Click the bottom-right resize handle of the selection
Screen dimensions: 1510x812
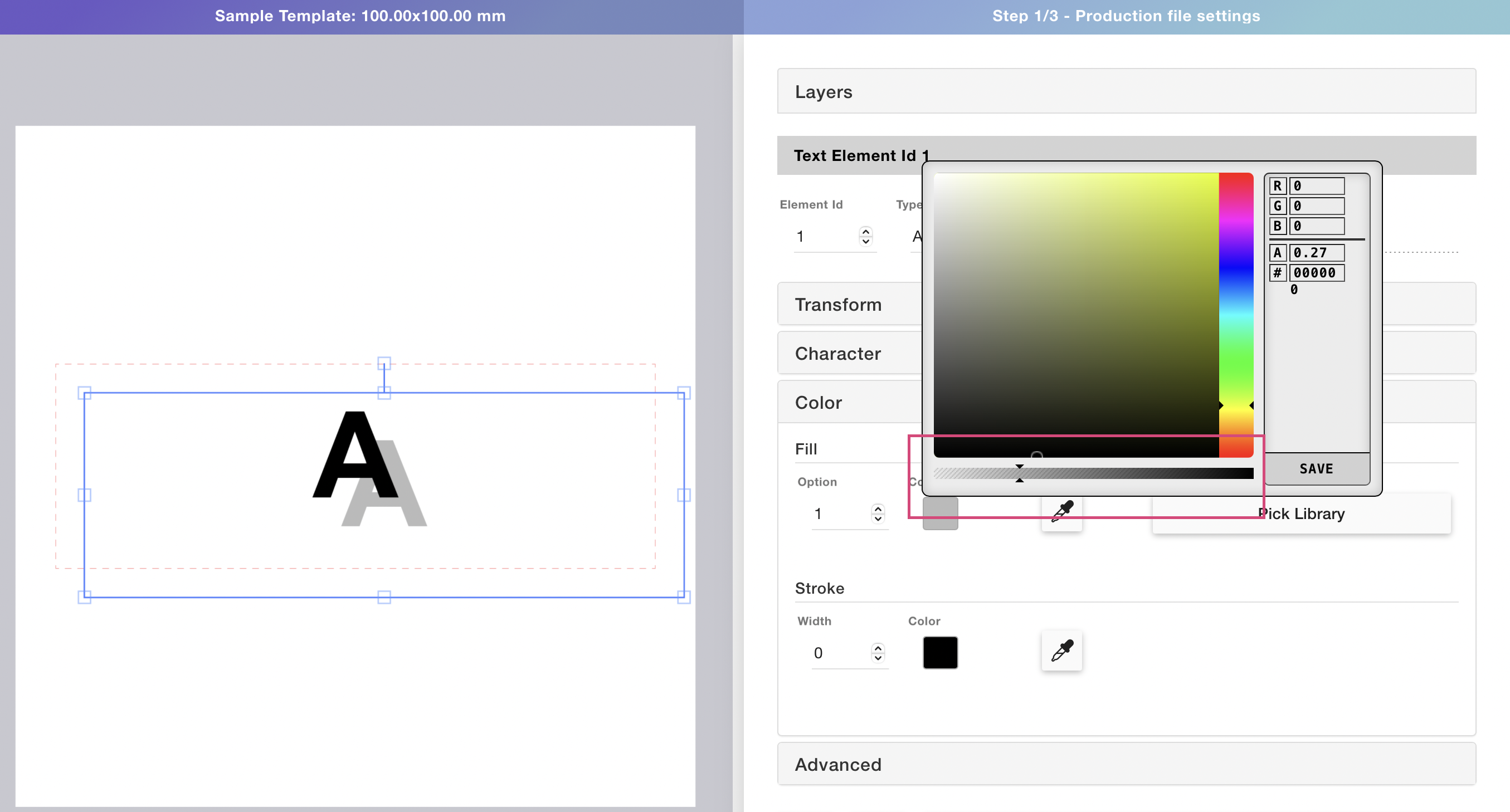[684, 597]
